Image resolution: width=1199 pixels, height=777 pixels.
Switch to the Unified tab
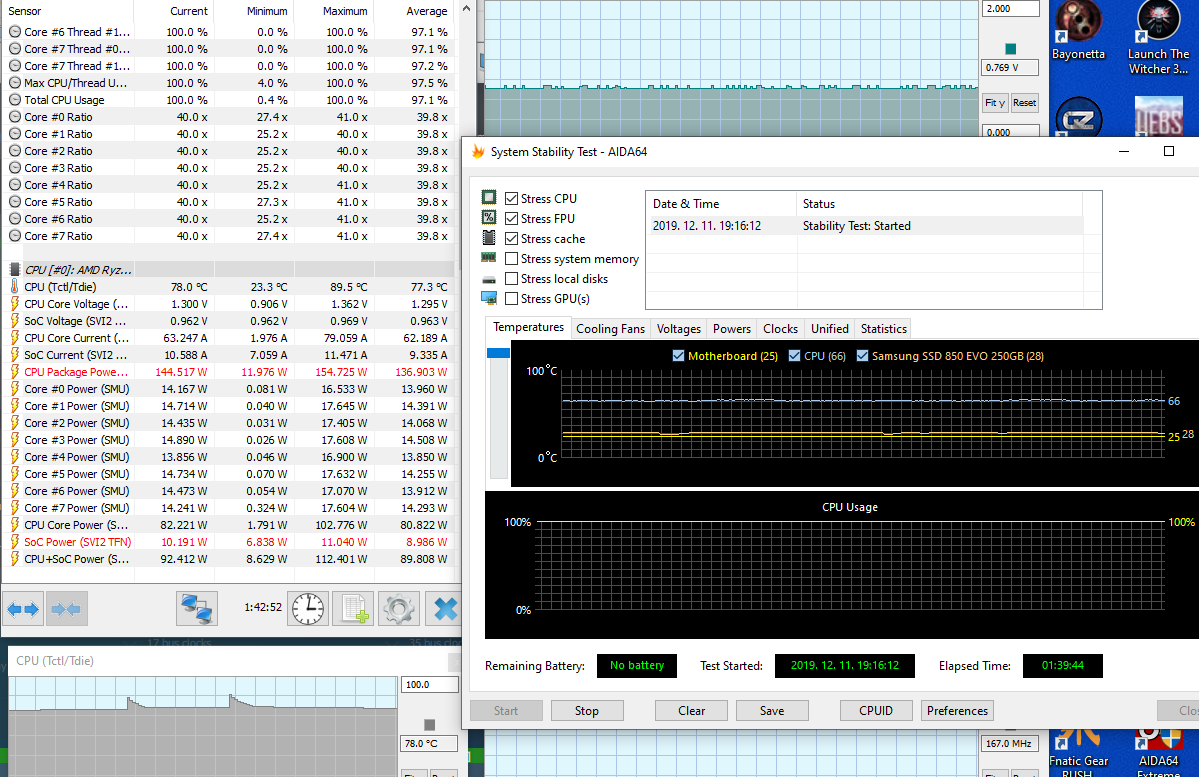point(830,328)
